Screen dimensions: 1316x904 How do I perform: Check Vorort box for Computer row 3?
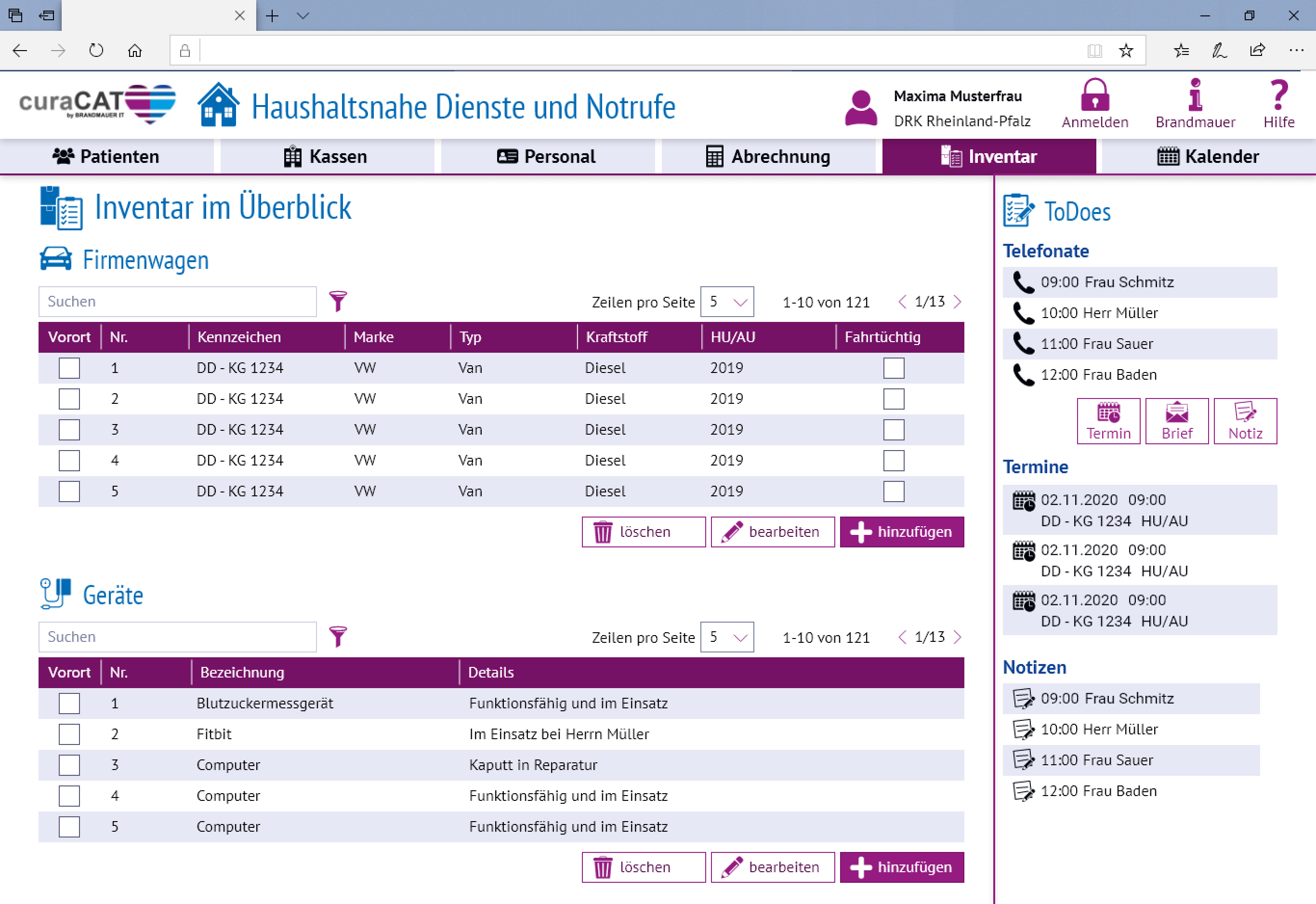(x=69, y=765)
